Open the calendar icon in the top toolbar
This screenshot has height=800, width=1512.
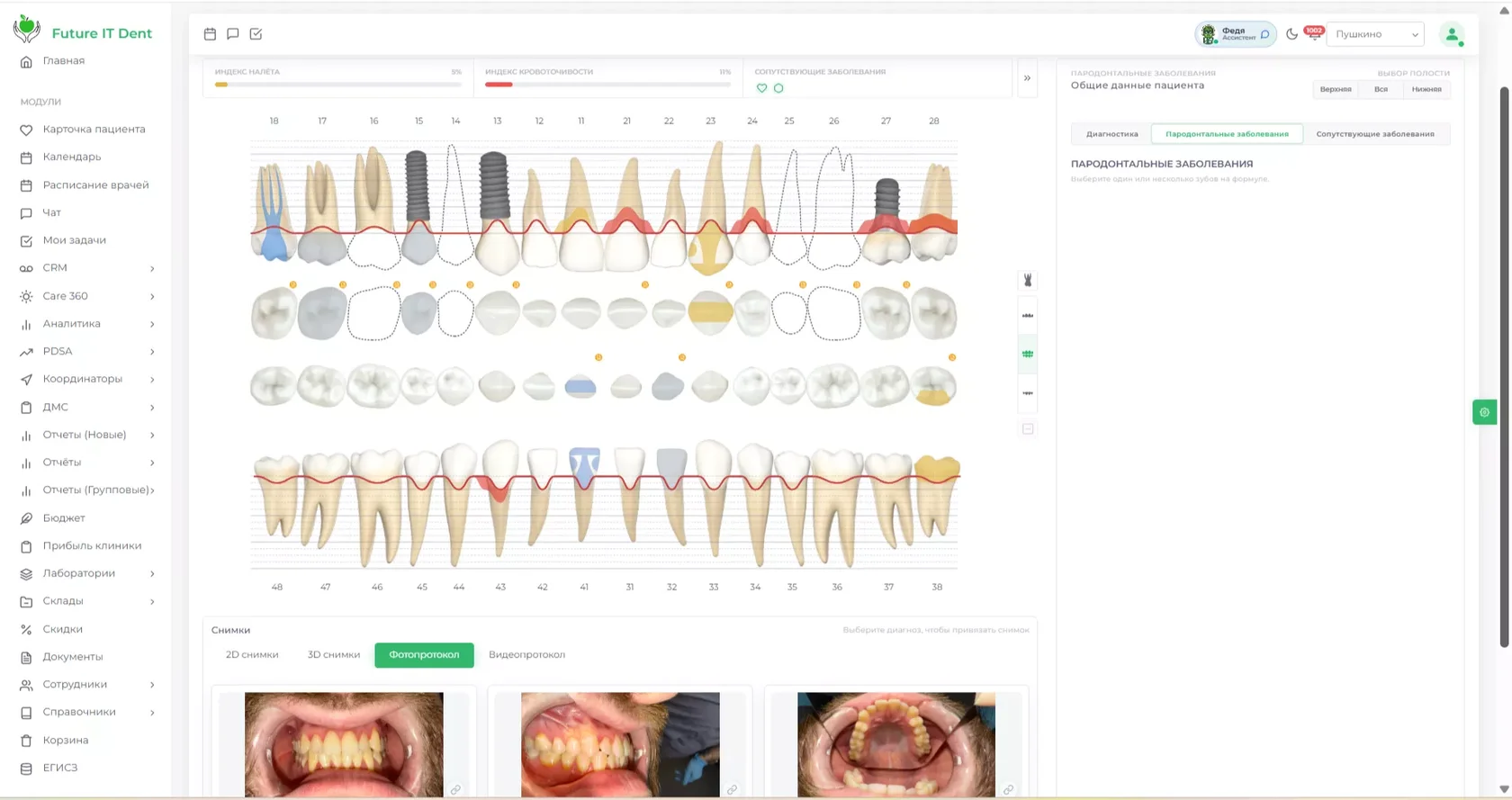tap(210, 34)
